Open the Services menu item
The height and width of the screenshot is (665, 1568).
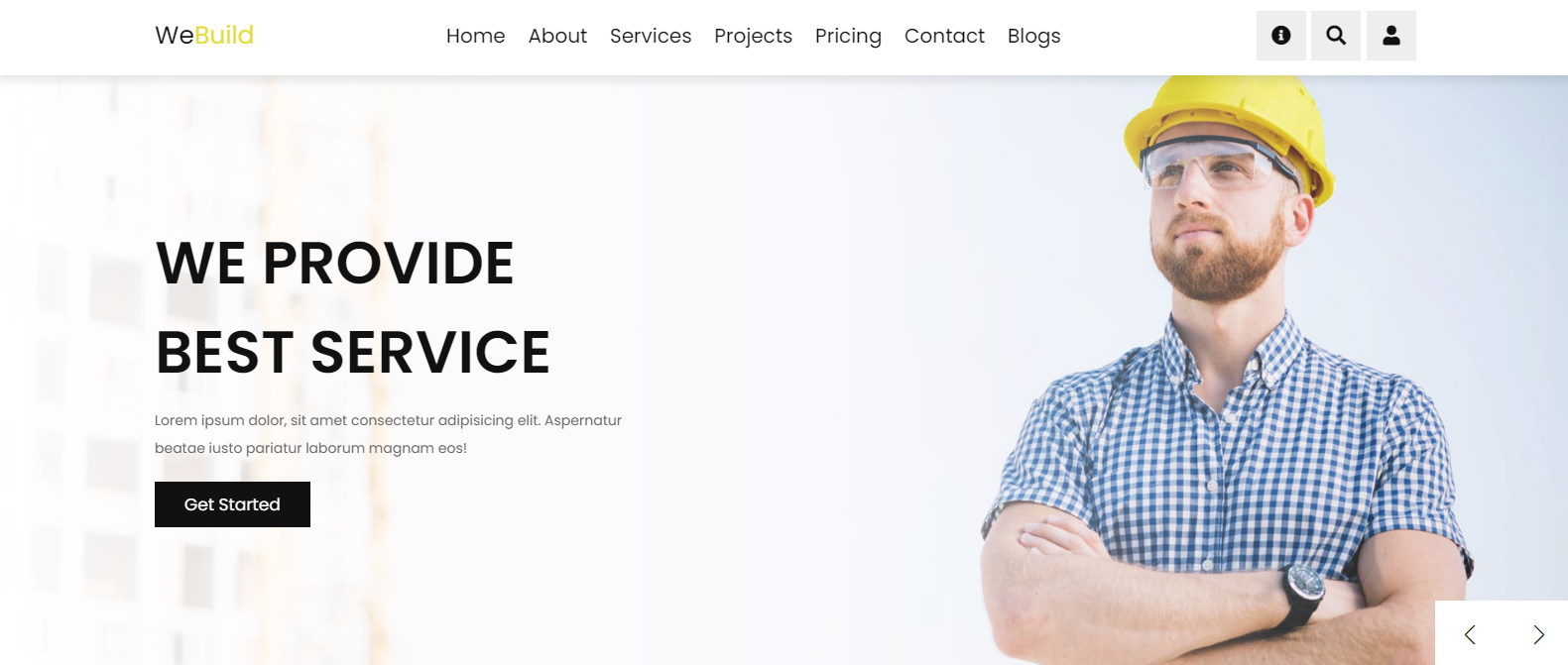click(x=651, y=36)
